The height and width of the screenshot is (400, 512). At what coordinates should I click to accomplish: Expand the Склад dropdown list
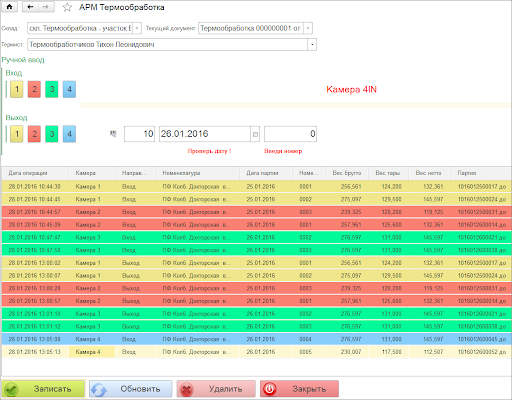point(137,28)
